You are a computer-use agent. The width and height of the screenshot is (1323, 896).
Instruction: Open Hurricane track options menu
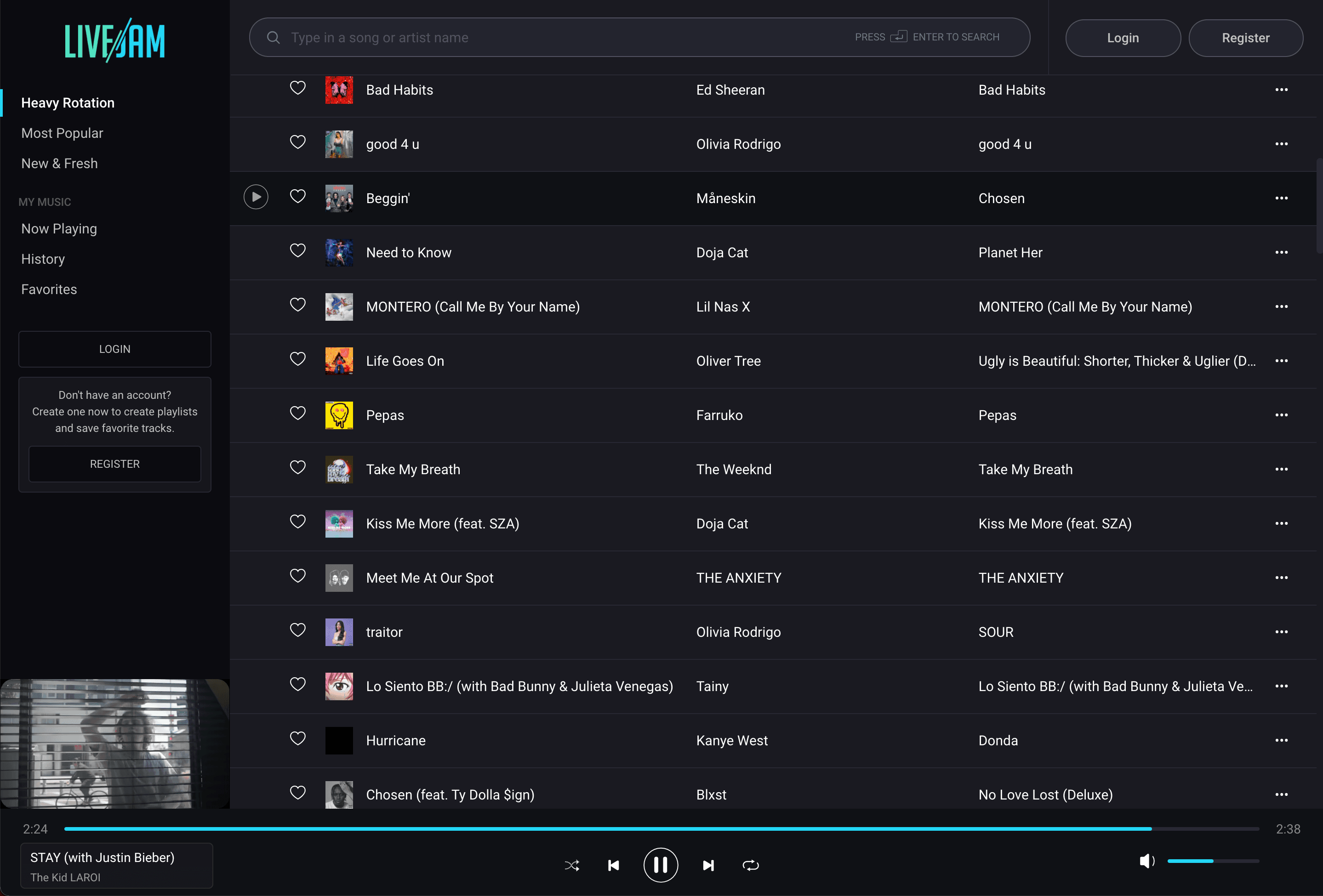(1281, 741)
